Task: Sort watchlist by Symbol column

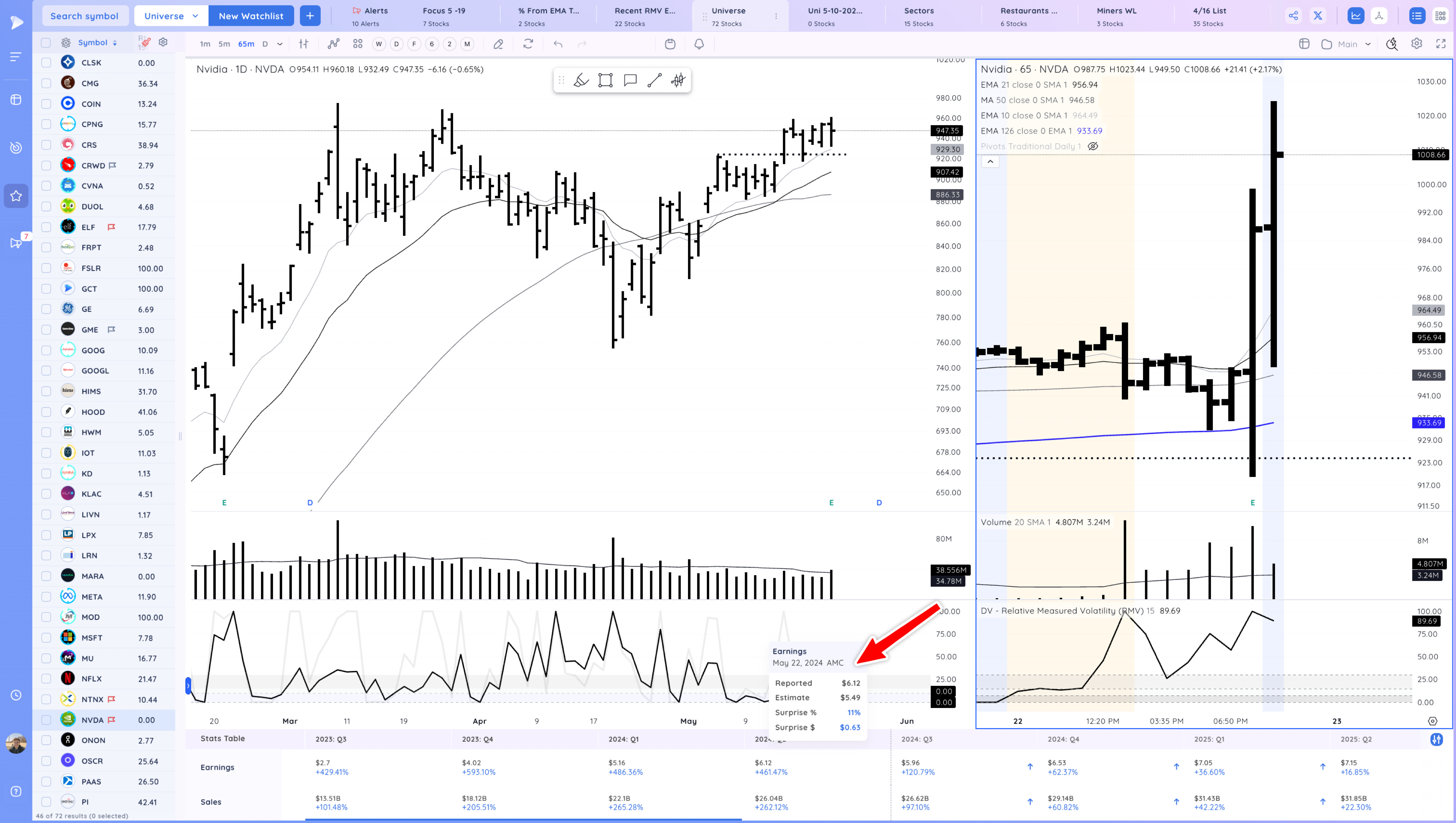Action: (97, 43)
